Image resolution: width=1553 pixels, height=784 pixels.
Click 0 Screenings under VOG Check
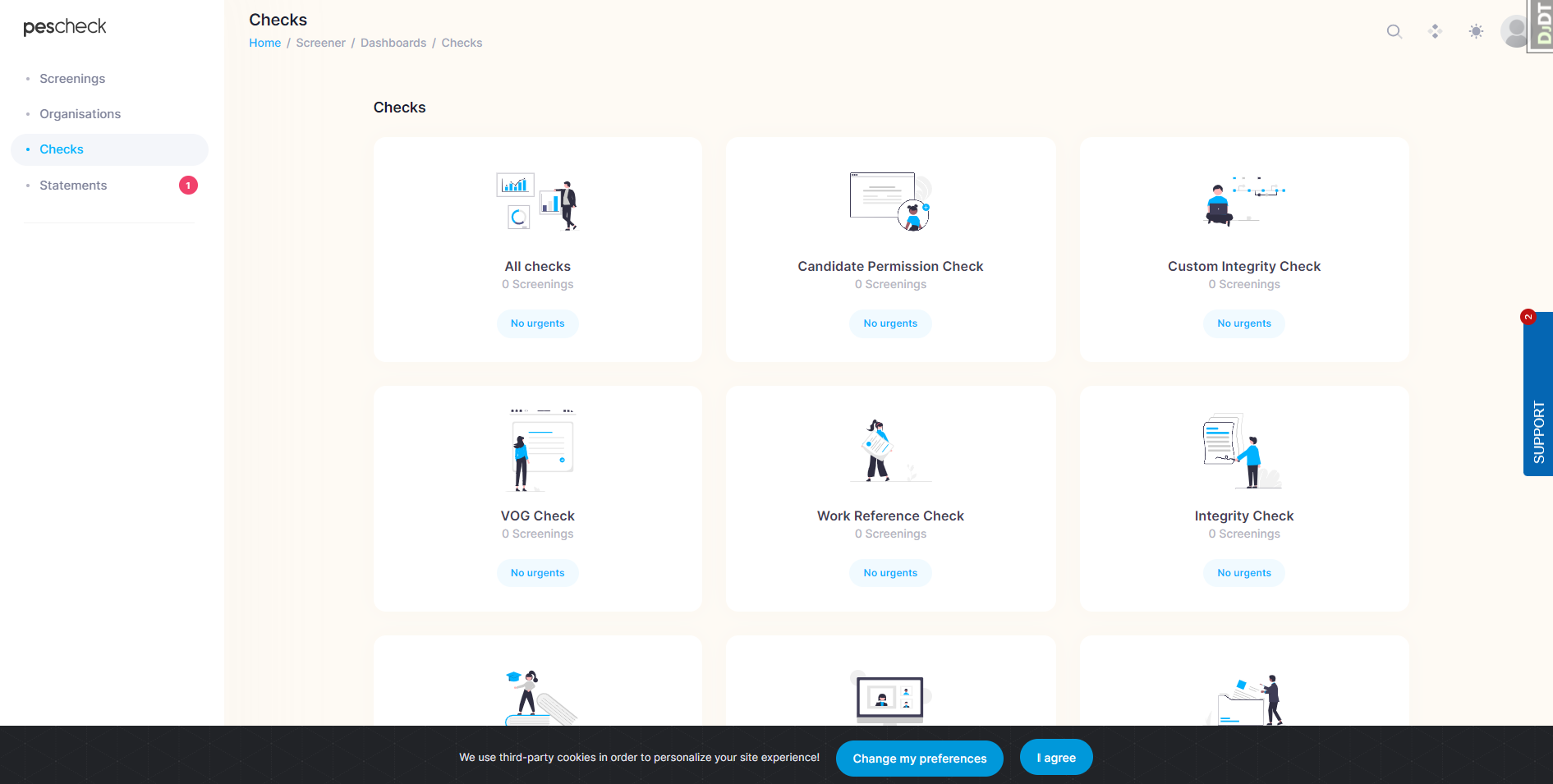[538, 534]
